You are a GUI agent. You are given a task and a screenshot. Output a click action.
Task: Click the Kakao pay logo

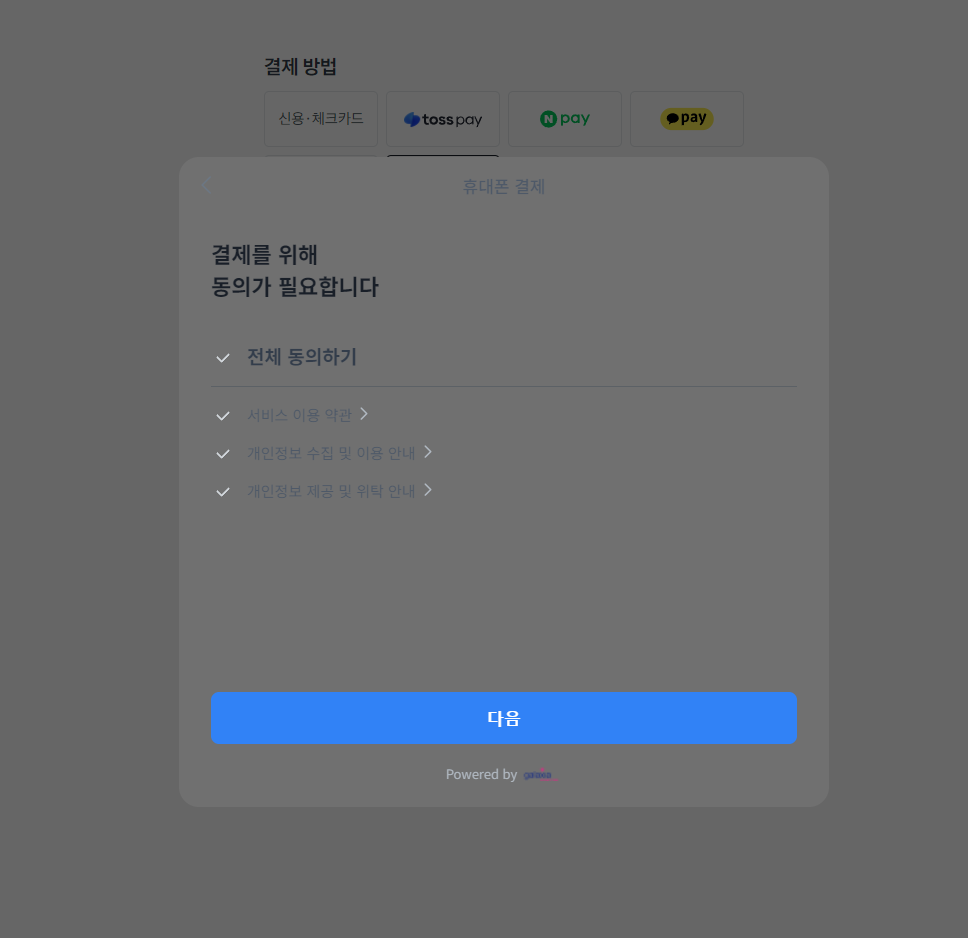[686, 119]
